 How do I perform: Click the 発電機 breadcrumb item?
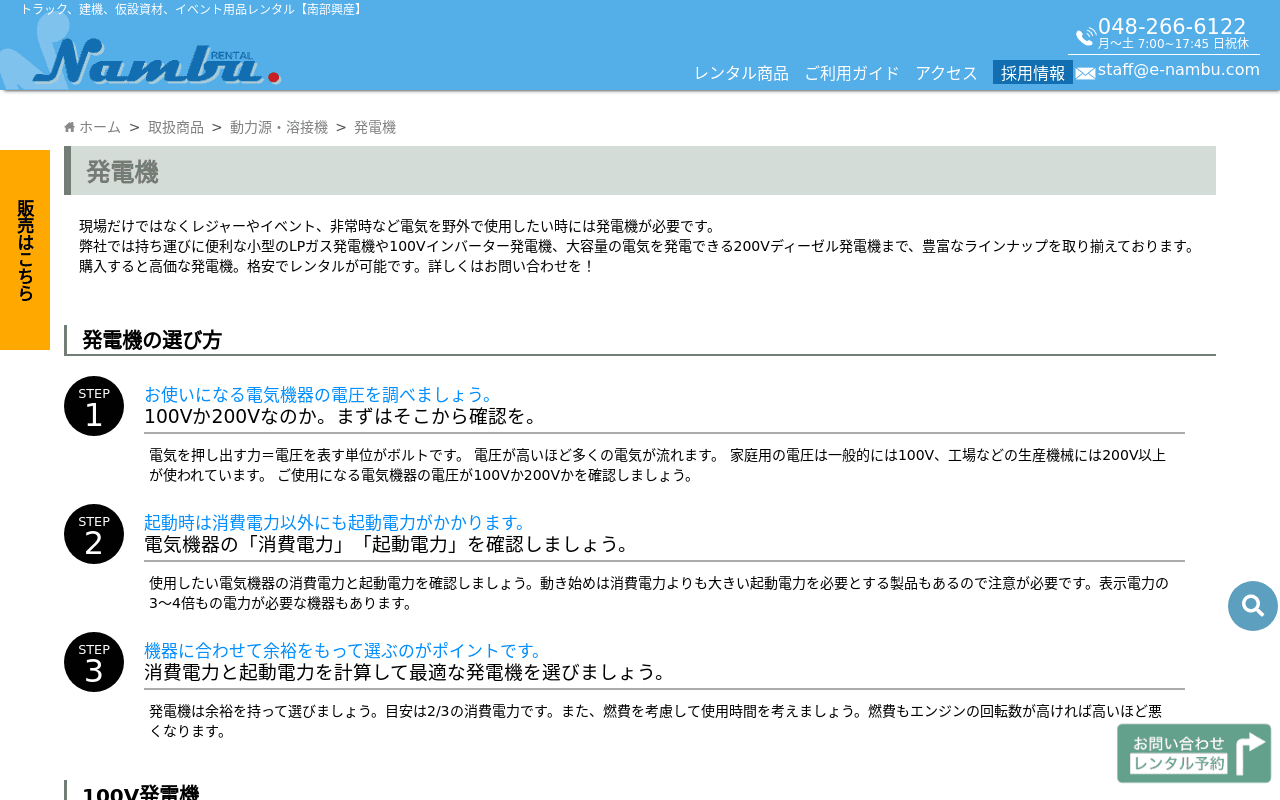[x=375, y=127]
